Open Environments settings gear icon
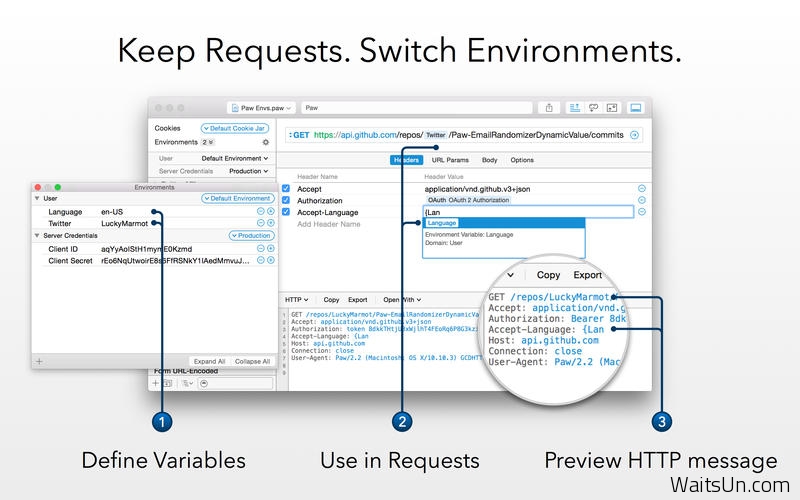The image size is (800, 500). point(265,142)
